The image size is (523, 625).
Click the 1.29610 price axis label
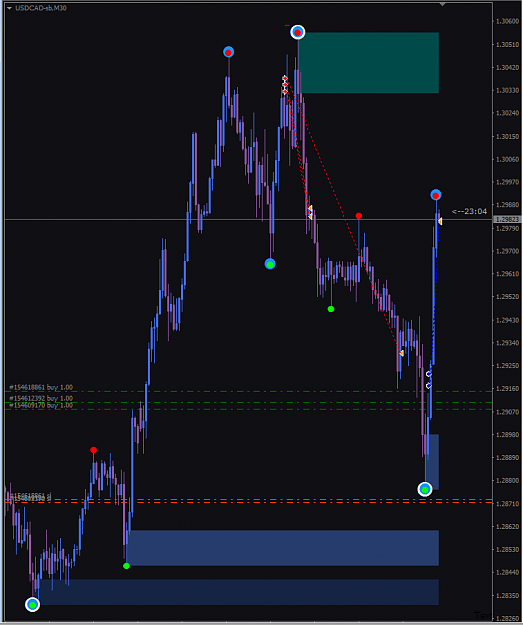click(x=507, y=274)
